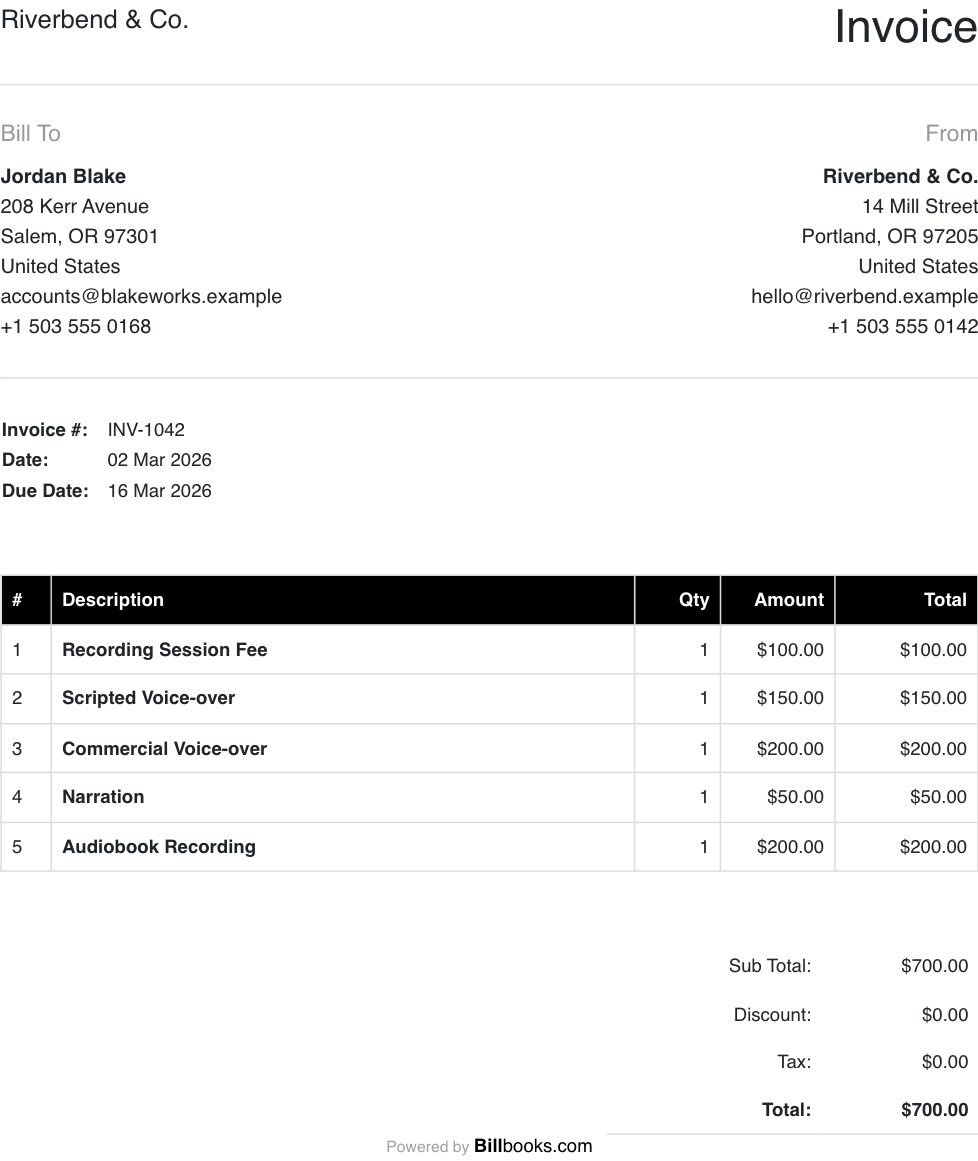Click due date 16 Mar 2026
Screen dimensions: 978x1161
point(159,491)
